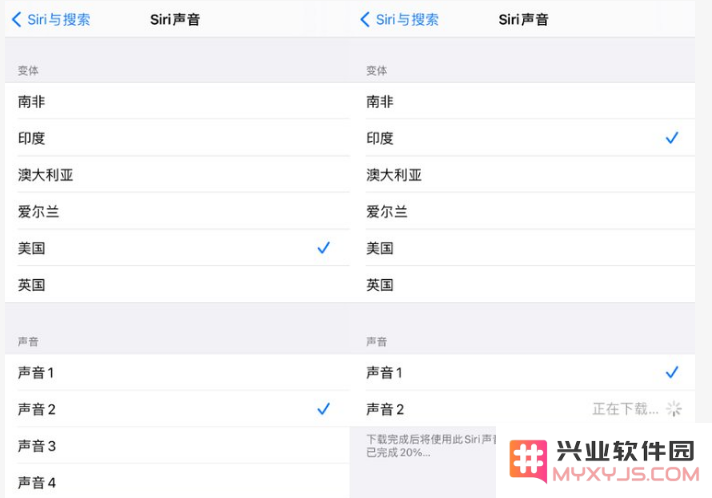712x498 pixels.
Task: Go back to Siri与搜索 in right screen
Action: [400, 20]
